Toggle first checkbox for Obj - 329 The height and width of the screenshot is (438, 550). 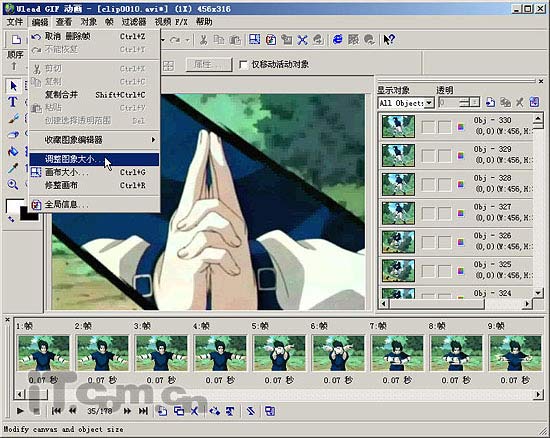tap(428, 156)
